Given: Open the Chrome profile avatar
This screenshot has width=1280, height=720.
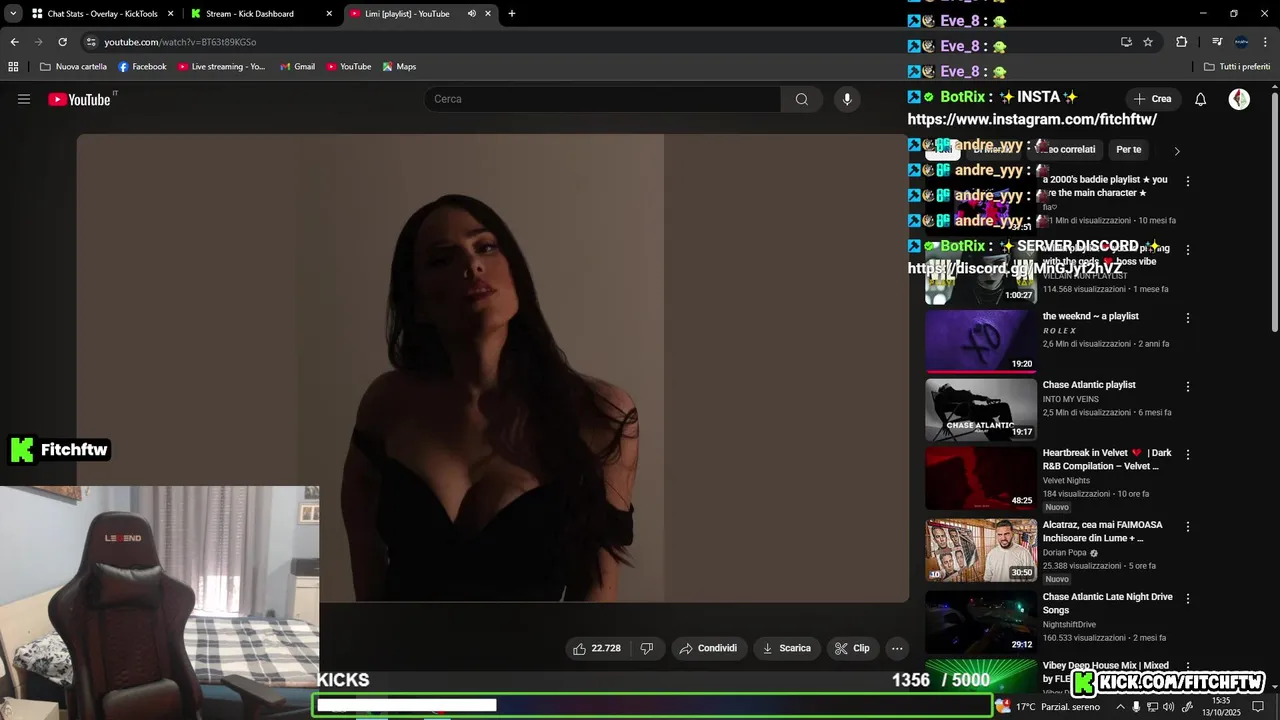Looking at the screenshot, I should (x=1241, y=42).
